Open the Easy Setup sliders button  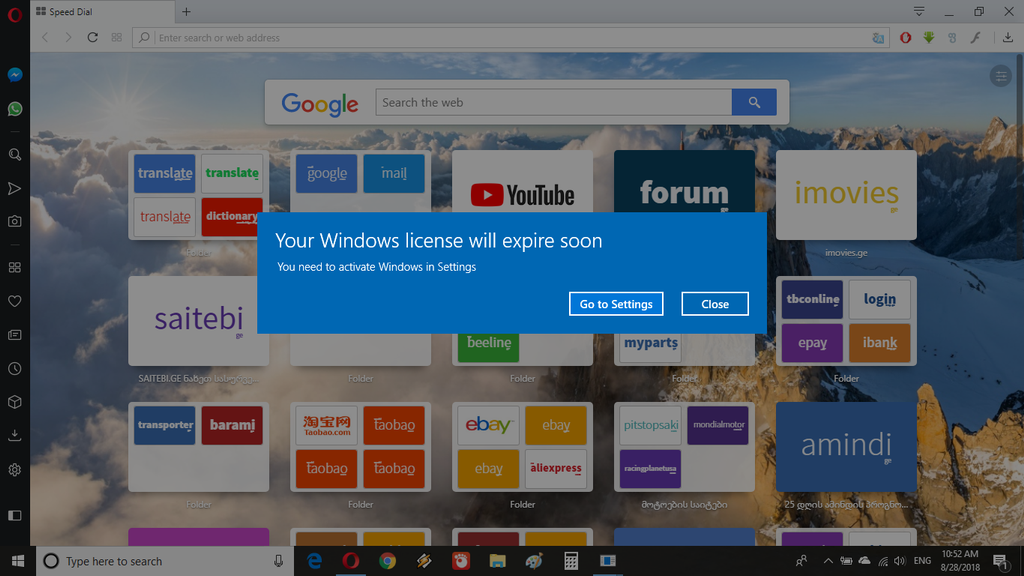tap(1000, 76)
